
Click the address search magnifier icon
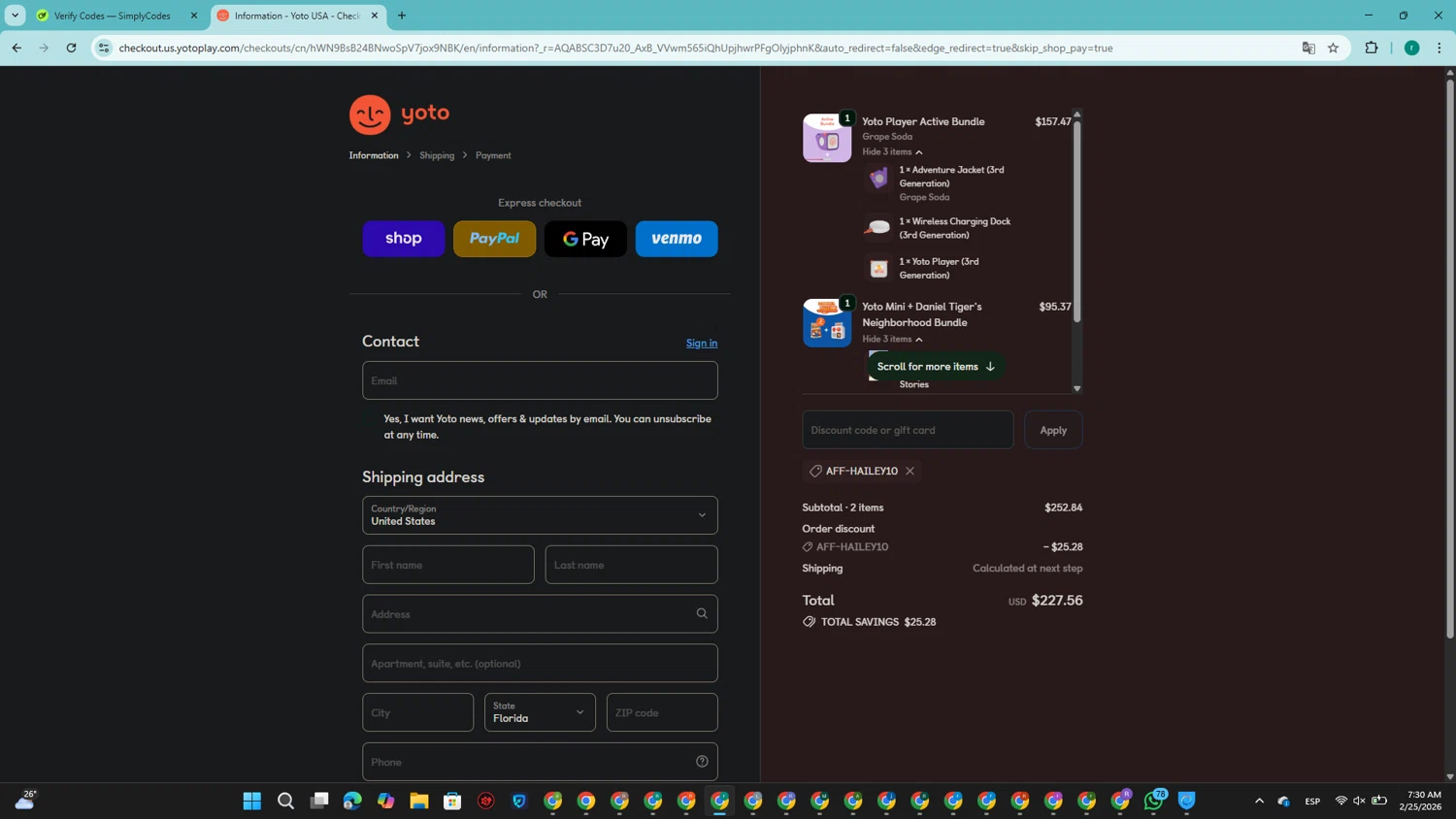coord(702,613)
